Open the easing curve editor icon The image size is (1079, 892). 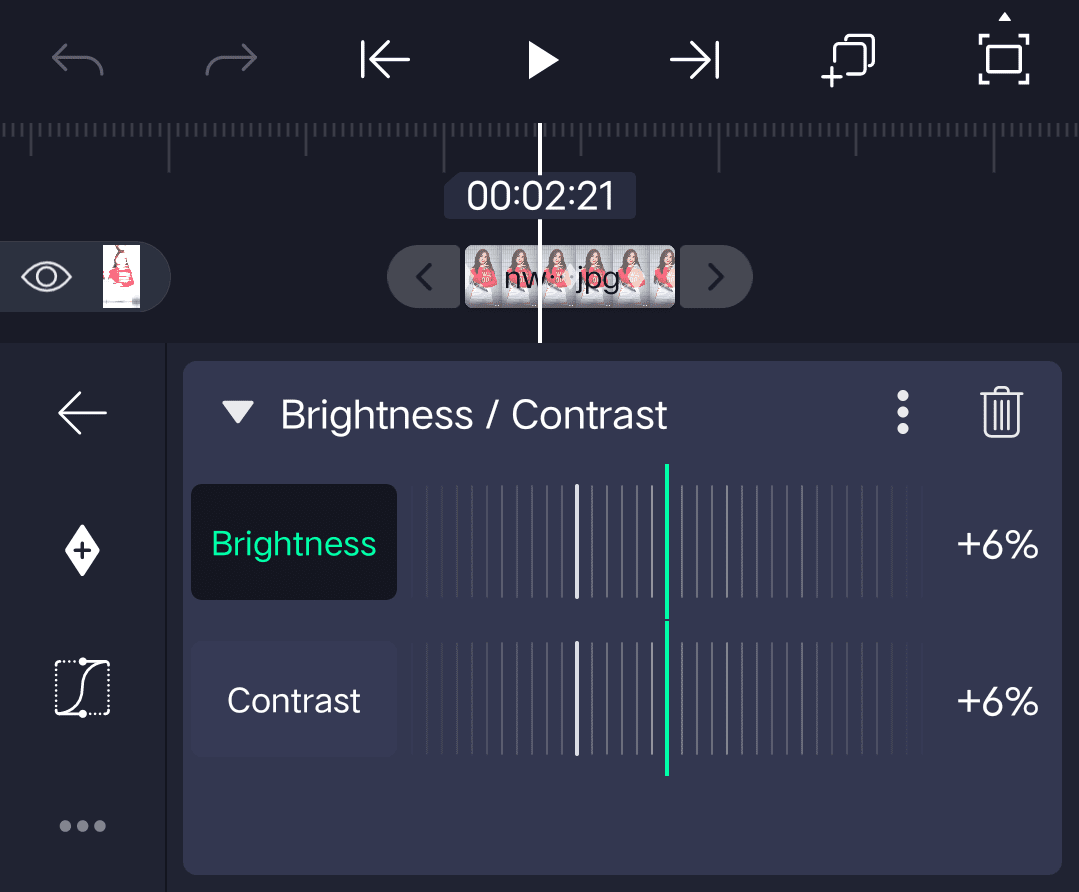(x=82, y=688)
